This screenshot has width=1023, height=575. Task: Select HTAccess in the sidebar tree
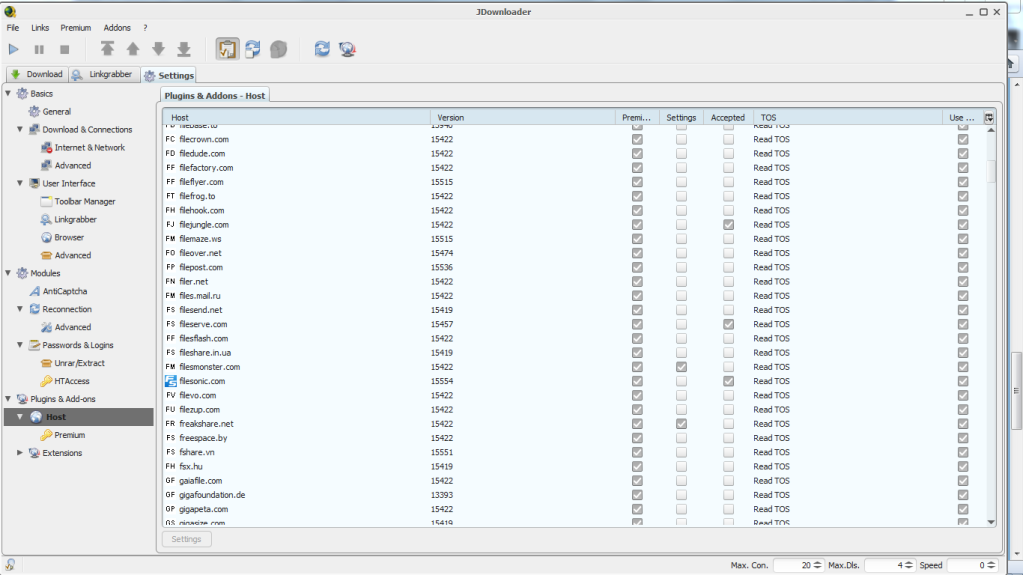point(72,381)
